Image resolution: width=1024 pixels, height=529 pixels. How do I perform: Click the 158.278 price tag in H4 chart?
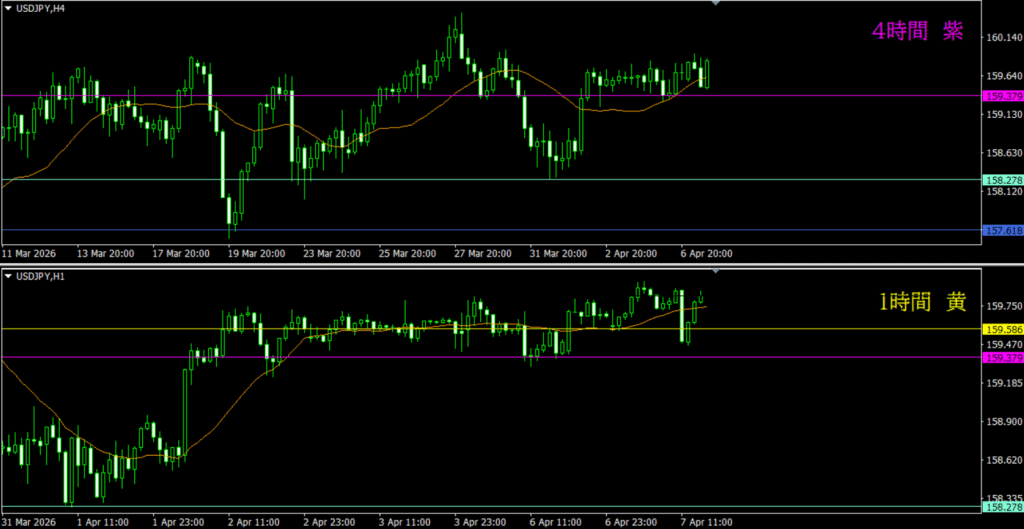click(x=1002, y=180)
